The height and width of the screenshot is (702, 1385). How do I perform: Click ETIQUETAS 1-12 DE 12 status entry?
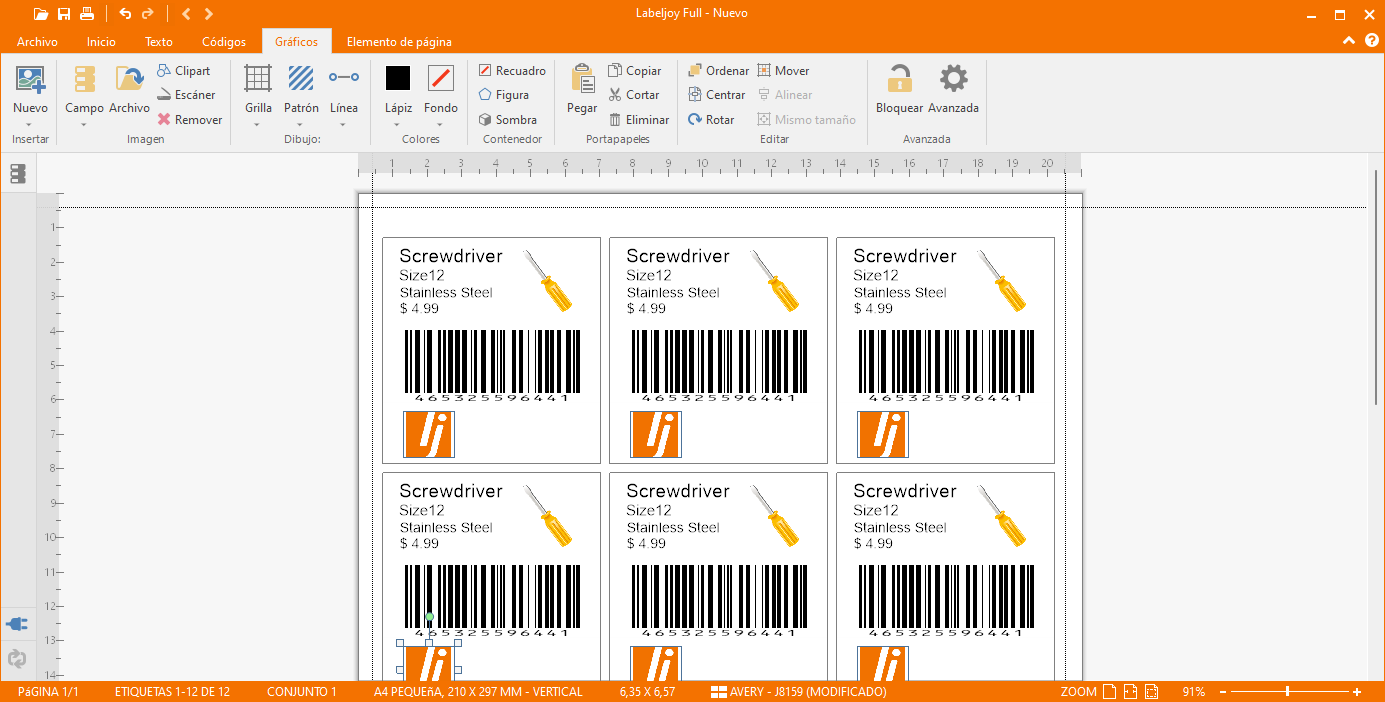172,692
